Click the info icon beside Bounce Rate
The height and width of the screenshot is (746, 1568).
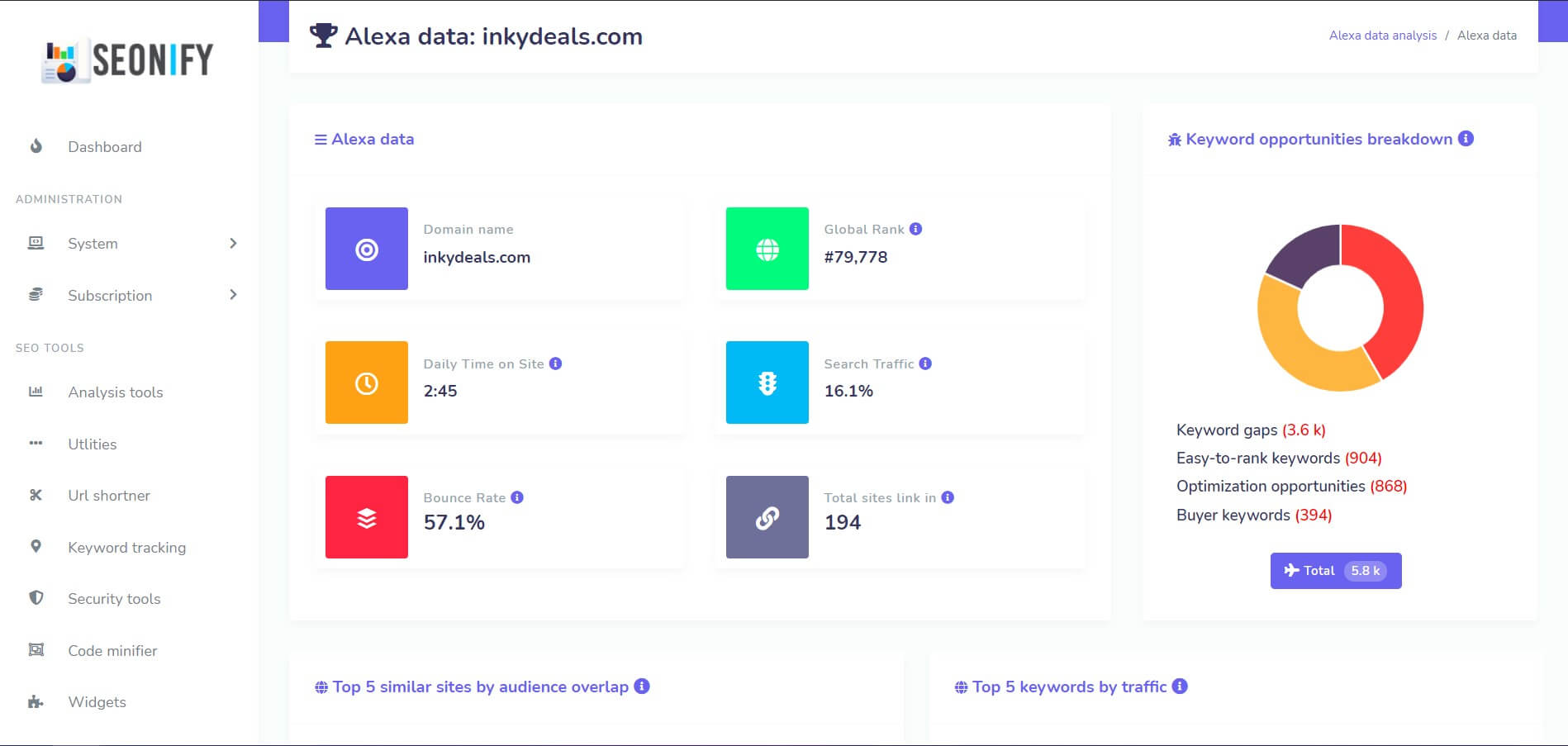(x=517, y=497)
